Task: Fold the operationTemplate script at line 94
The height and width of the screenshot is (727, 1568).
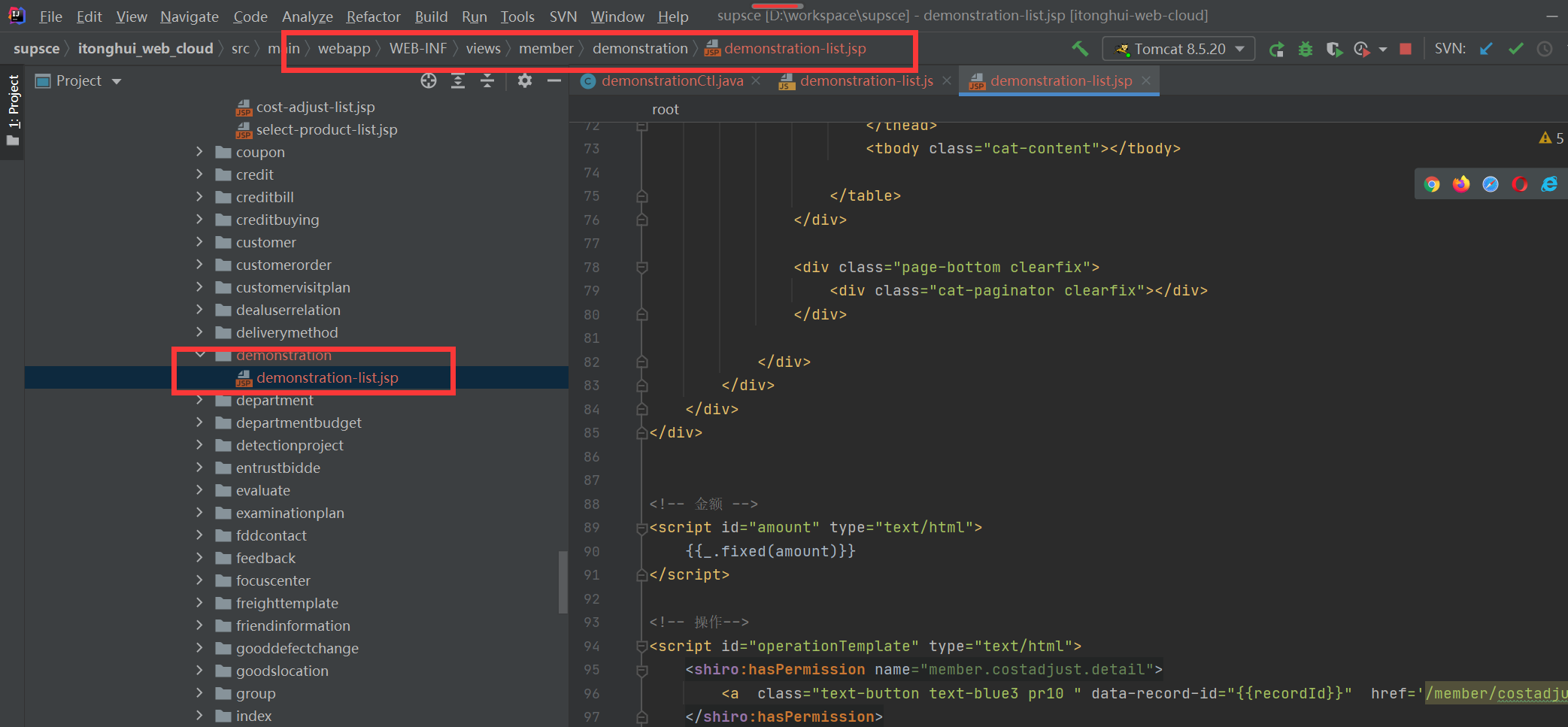Action: pos(641,647)
